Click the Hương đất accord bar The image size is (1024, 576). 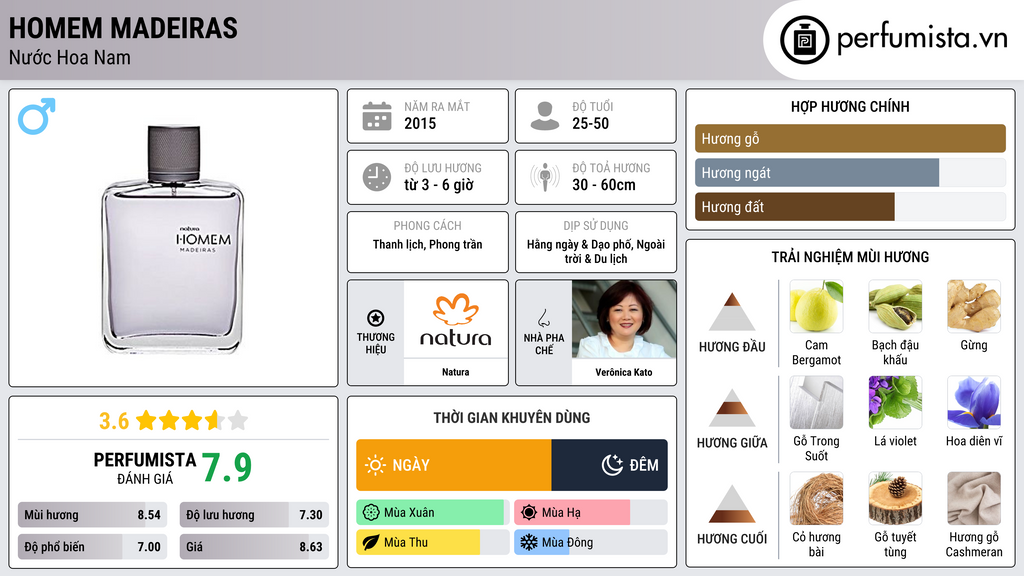tap(850, 207)
